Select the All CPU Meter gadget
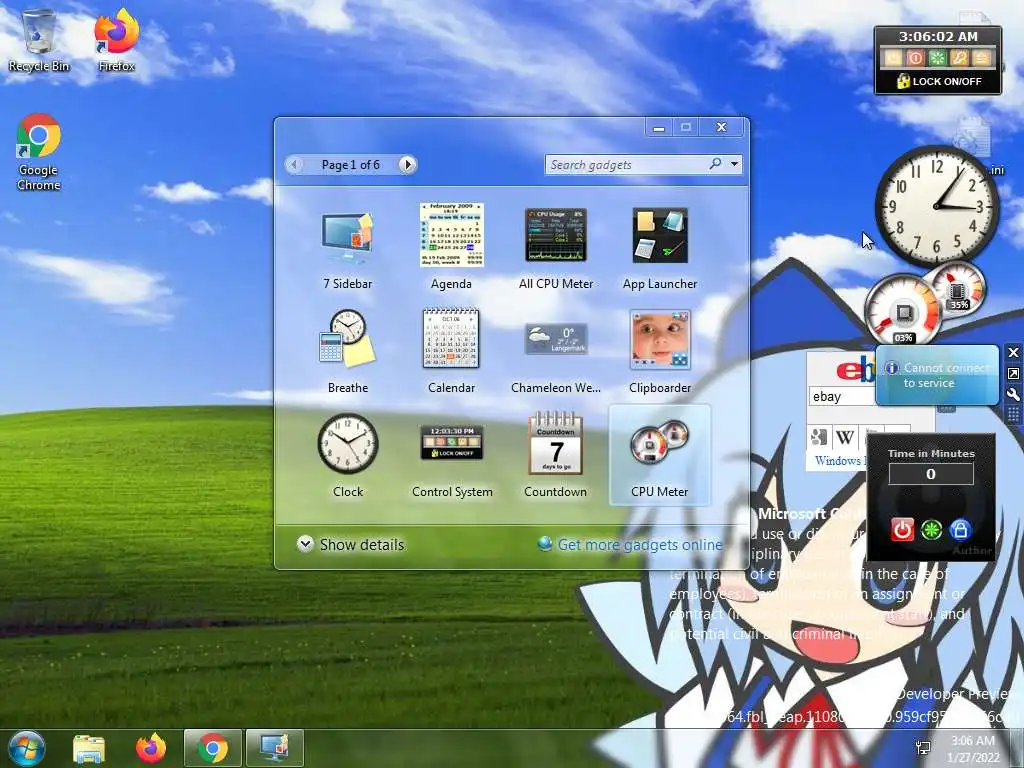Image resolution: width=1024 pixels, height=768 pixels. click(556, 248)
